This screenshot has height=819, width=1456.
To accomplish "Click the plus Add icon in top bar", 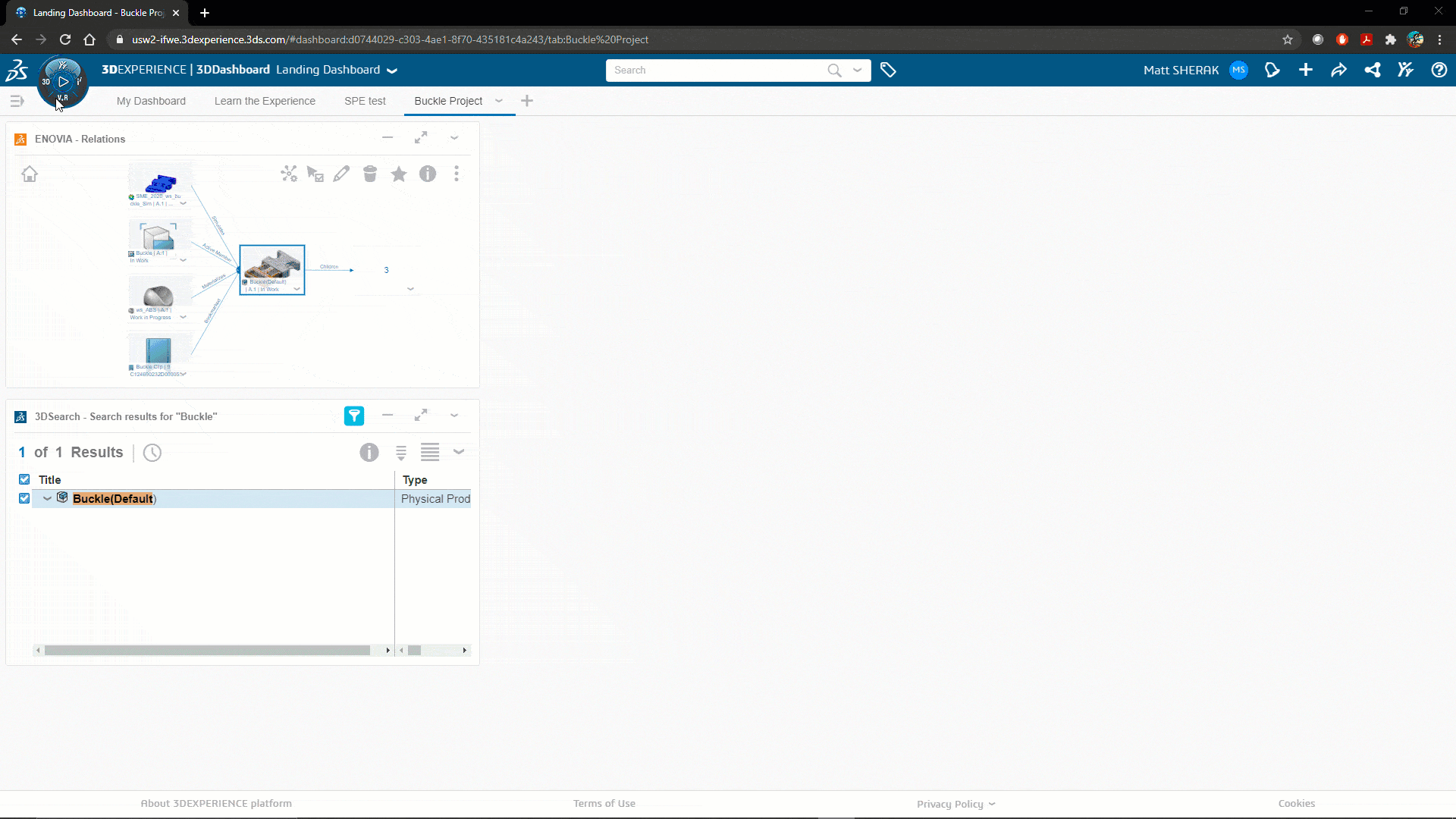I will [x=1306, y=70].
